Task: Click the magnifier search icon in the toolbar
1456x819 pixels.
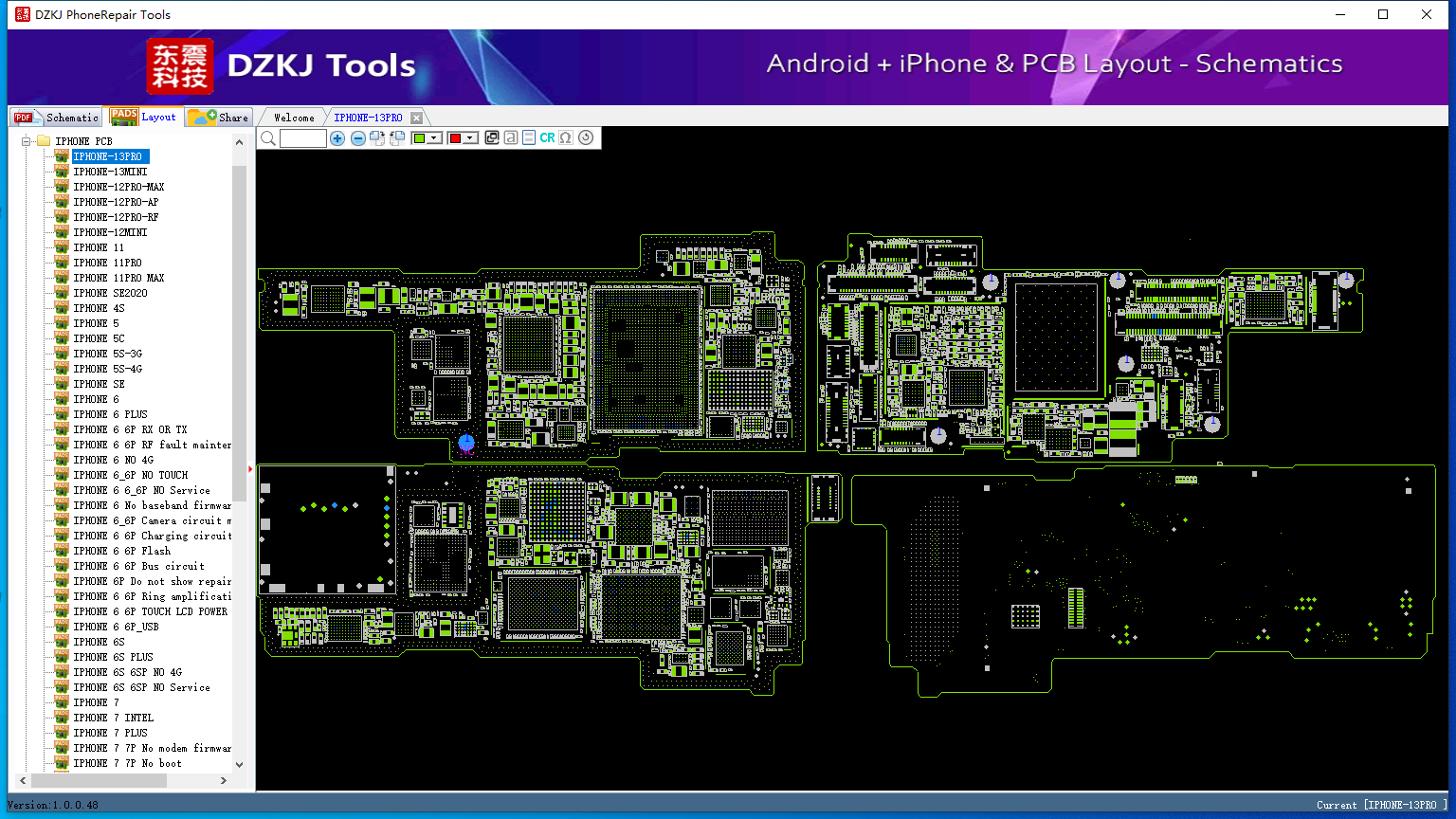Action: point(268,138)
